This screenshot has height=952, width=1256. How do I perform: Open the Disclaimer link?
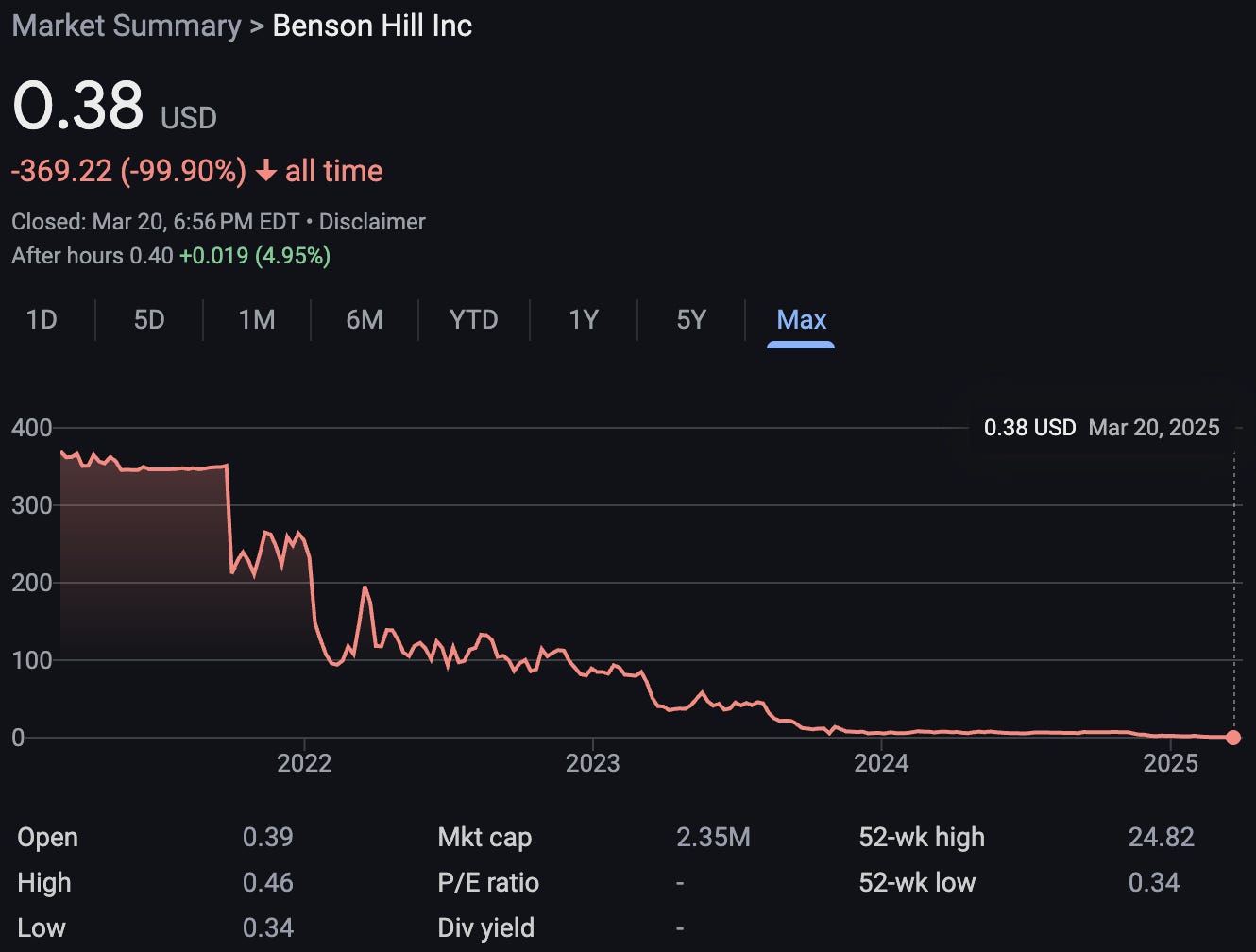coord(372,222)
